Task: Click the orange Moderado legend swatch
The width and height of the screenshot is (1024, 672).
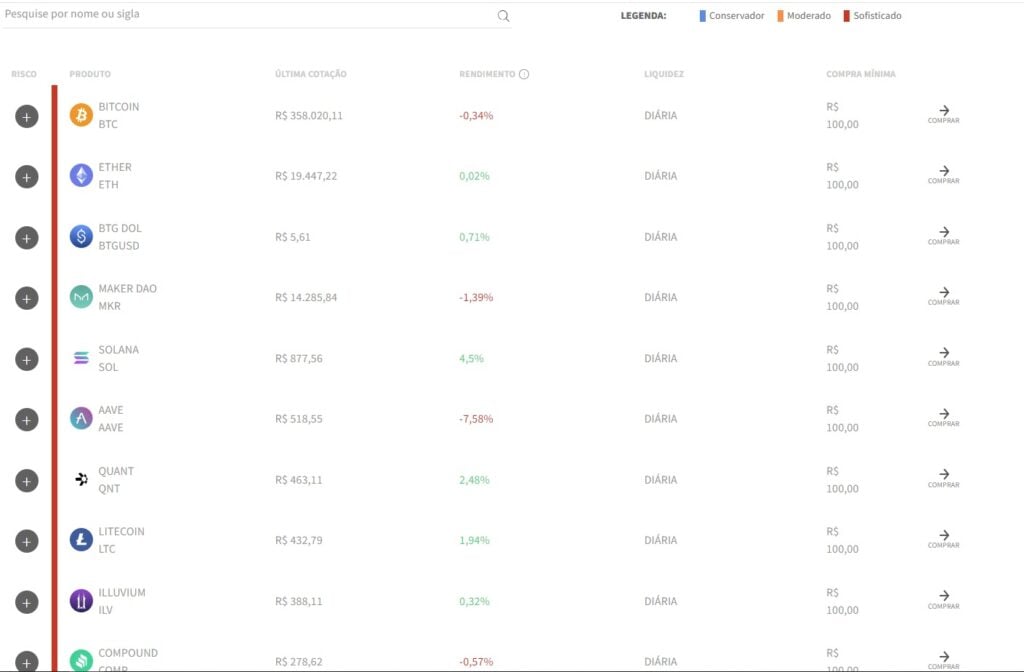Action: click(x=780, y=16)
